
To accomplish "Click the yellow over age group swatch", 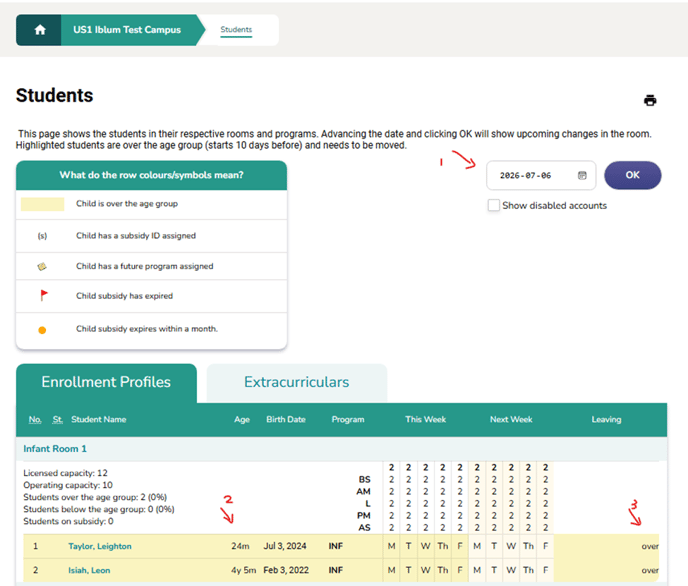I will coord(42,204).
